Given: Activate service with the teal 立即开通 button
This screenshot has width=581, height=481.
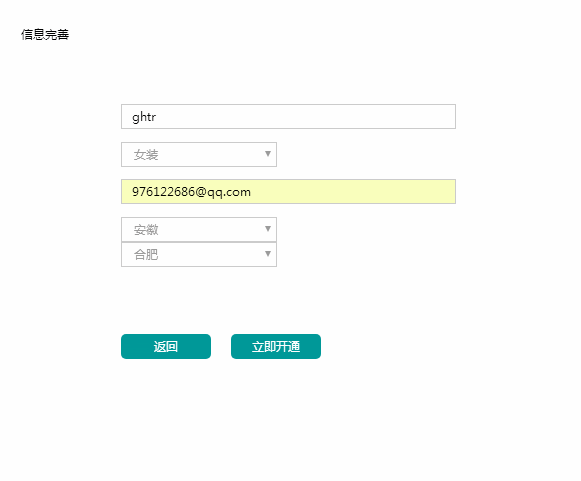Looking at the screenshot, I should point(276,346).
